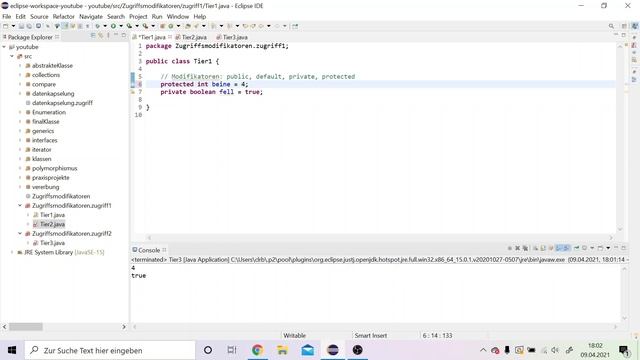Open the Refactor menu

[x=64, y=16]
